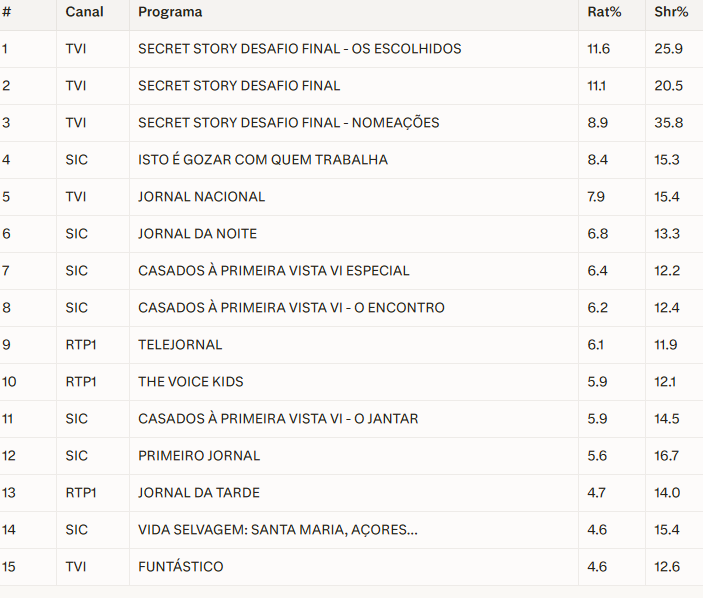Click the Programa column header
This screenshot has height=598, width=703.
point(170,12)
